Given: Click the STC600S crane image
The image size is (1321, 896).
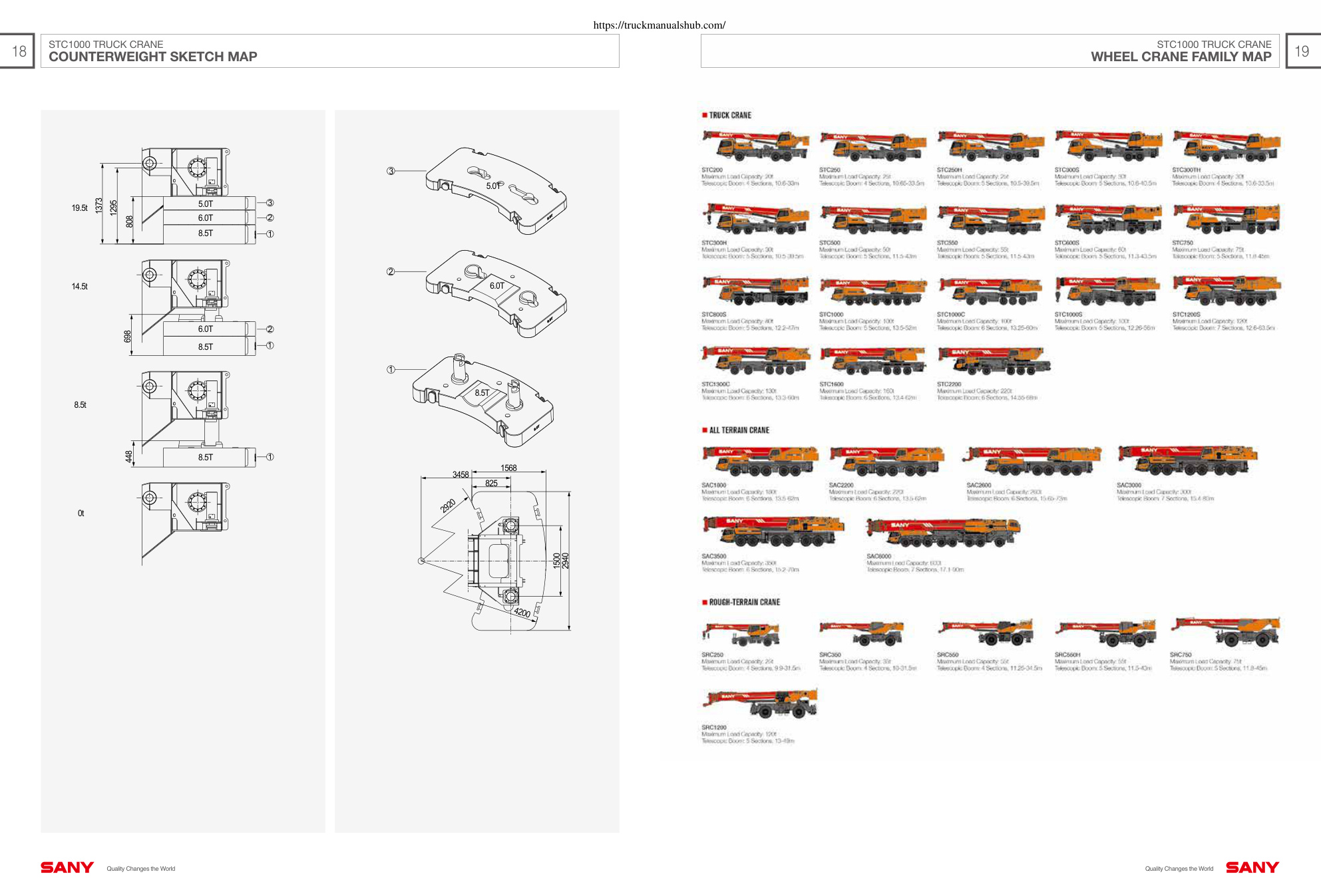Looking at the screenshot, I should (1109, 220).
